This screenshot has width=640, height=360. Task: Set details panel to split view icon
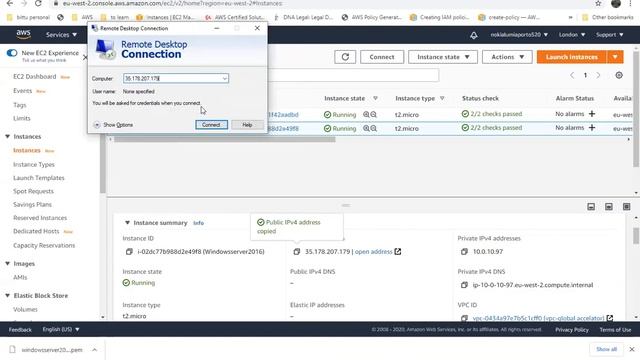pyautogui.click(x=609, y=207)
